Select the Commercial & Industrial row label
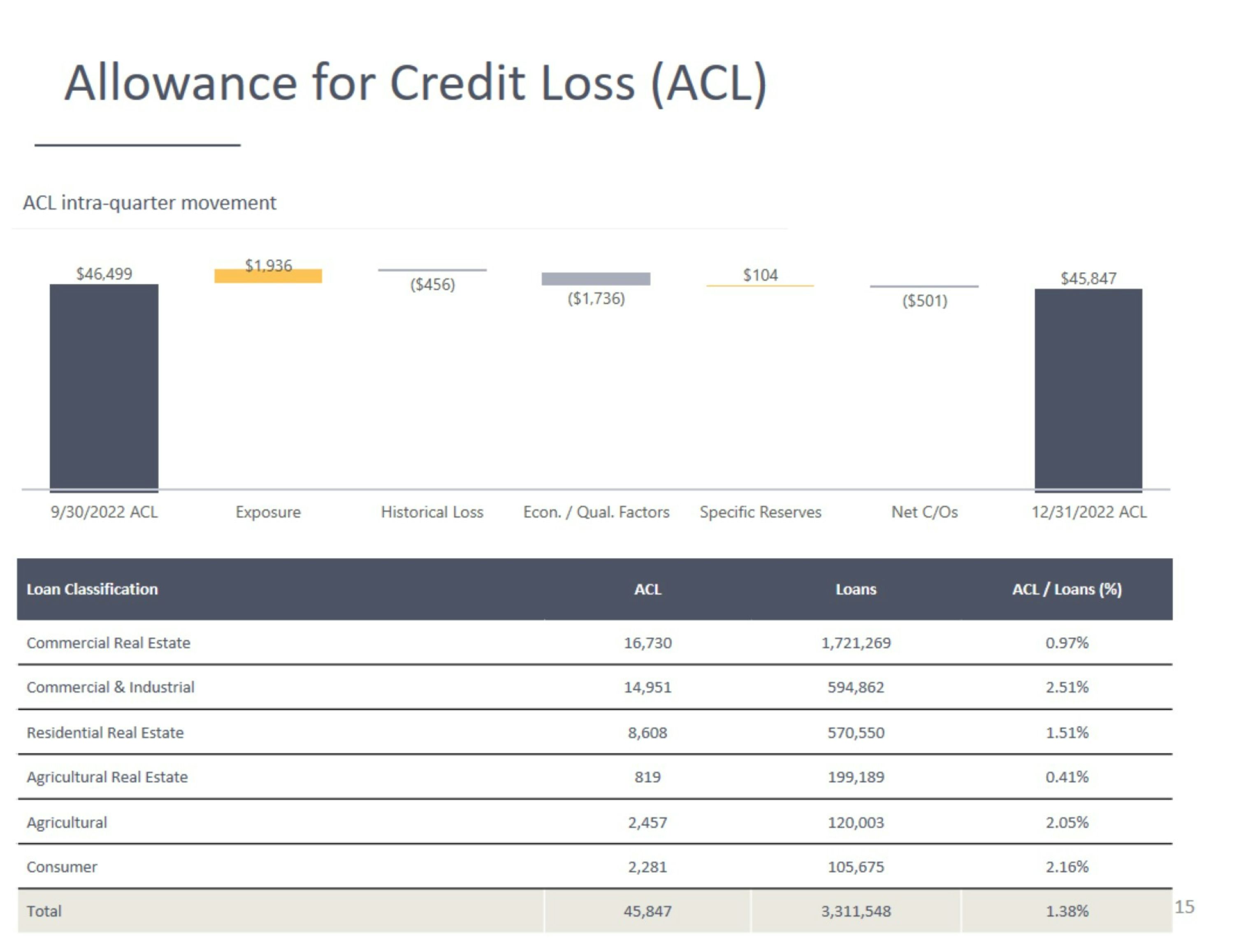Viewport: 1234px width, 952px height. tap(110, 687)
